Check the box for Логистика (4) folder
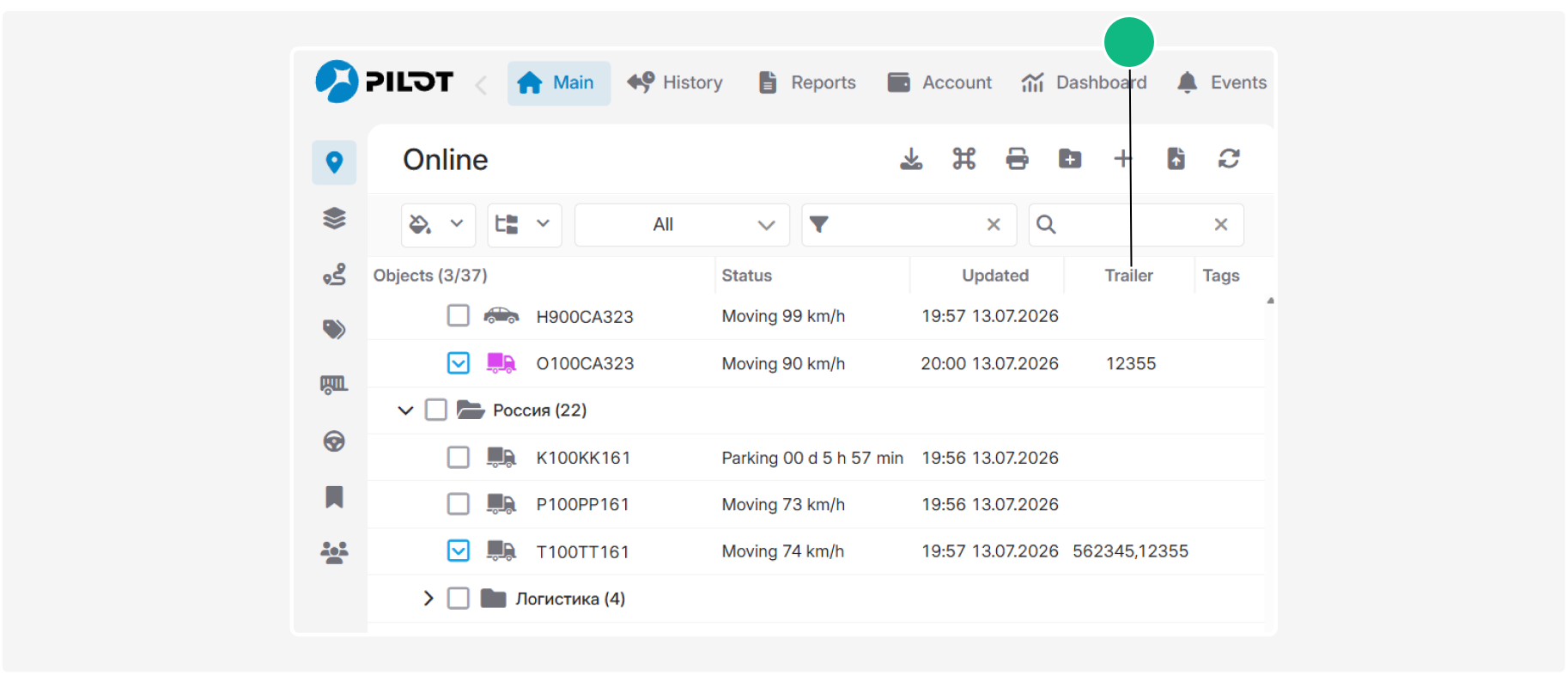 [459, 599]
